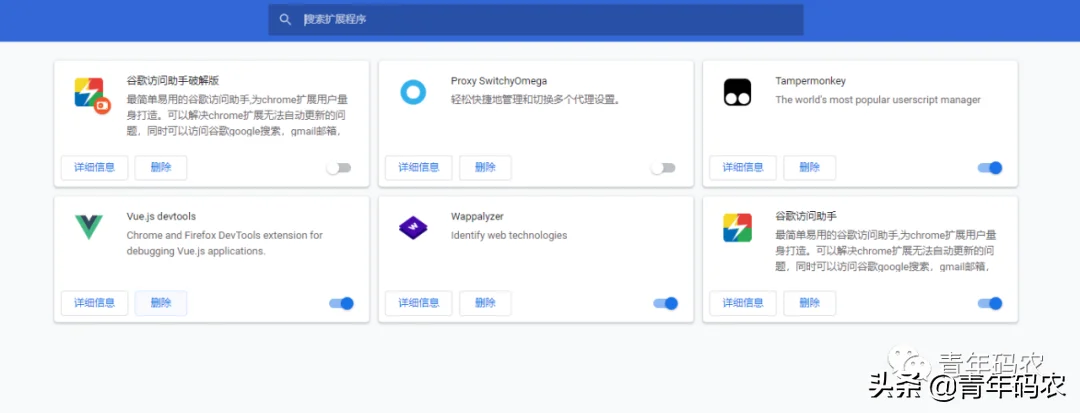Screen dimensions: 1080x413
Task: Click 删除 for Proxy SwitchyOmega
Action: (x=486, y=168)
